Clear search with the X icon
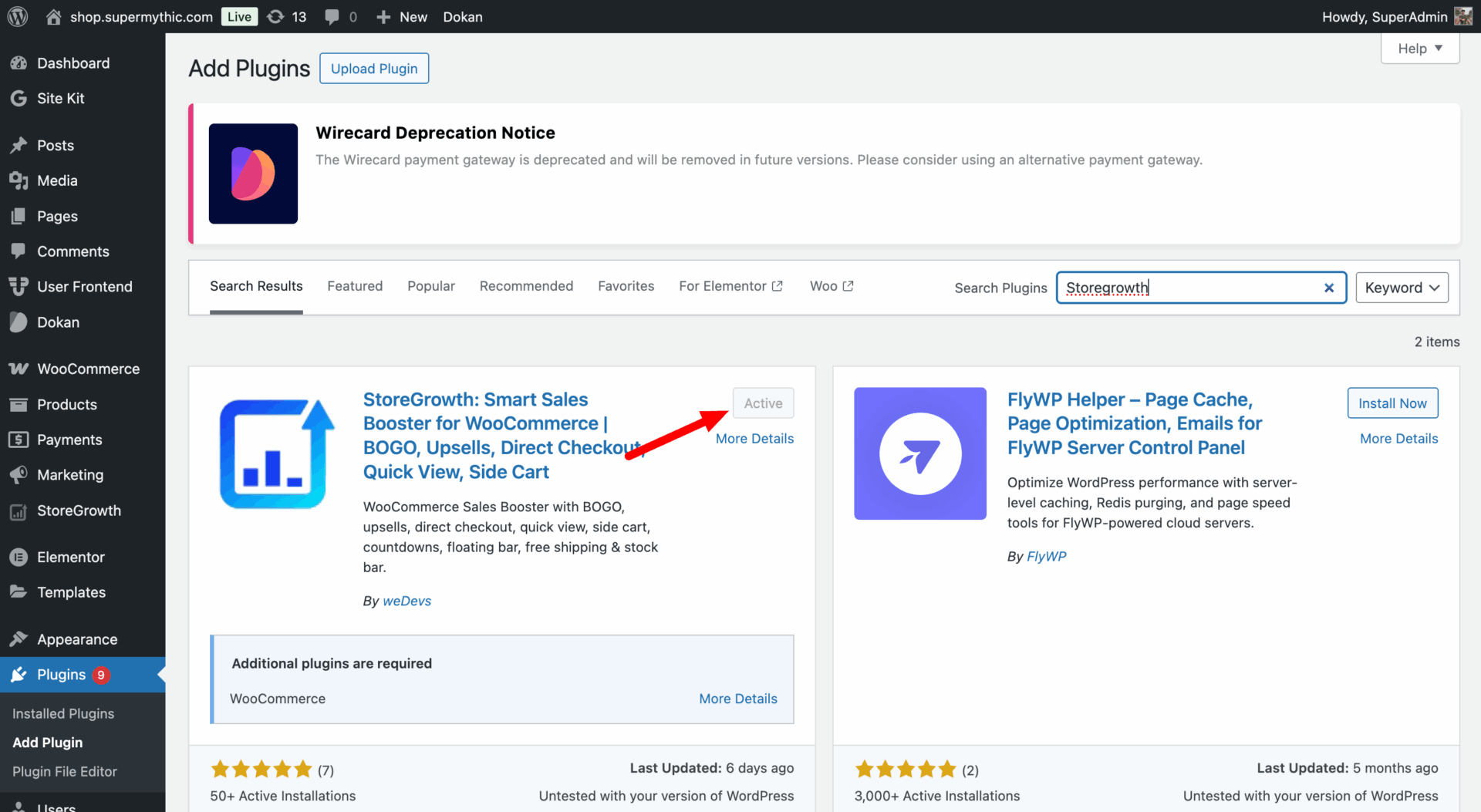Viewport: 1481px width, 812px height. pos(1329,288)
